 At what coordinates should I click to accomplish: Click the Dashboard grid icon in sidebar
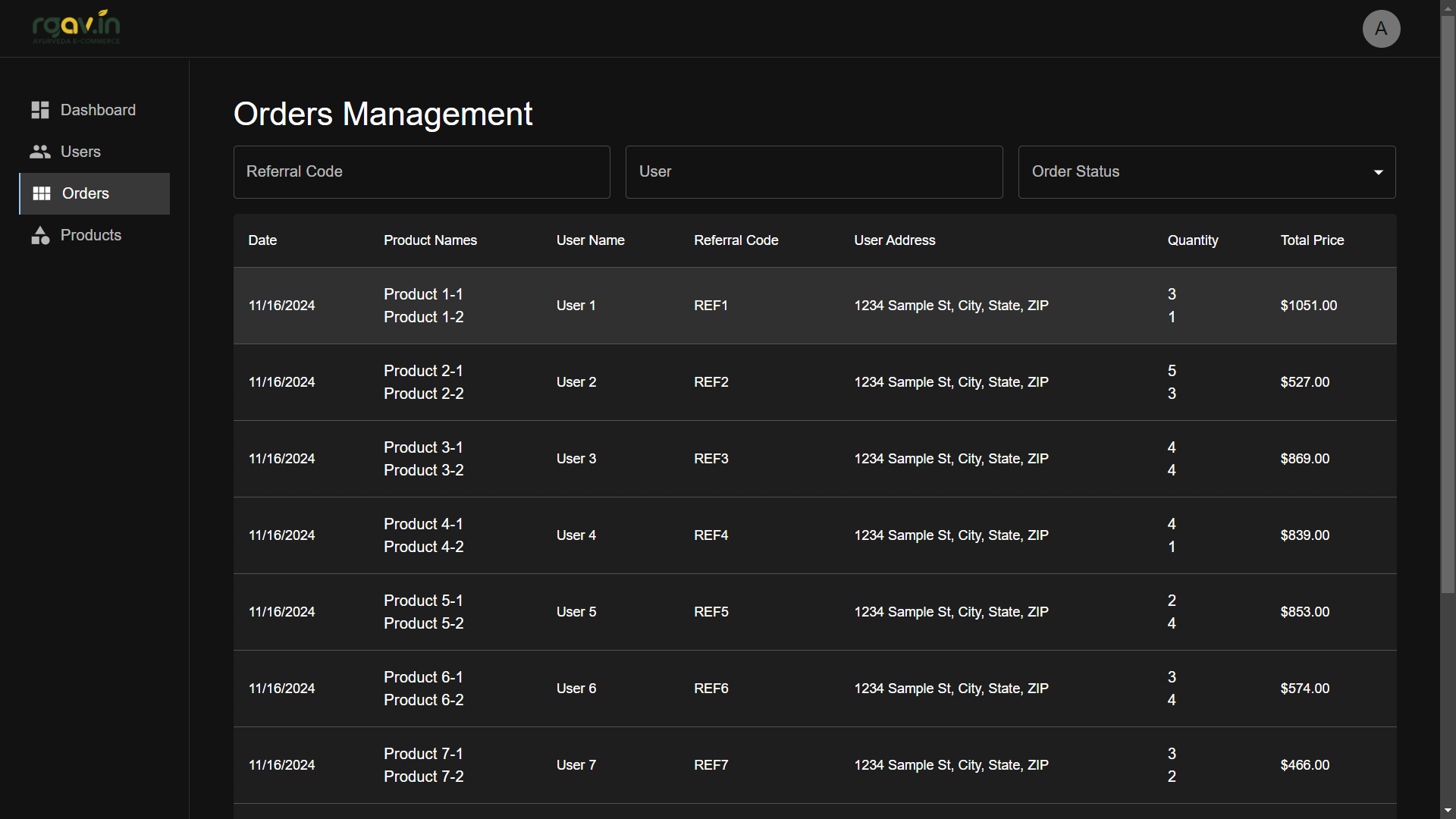(x=40, y=110)
